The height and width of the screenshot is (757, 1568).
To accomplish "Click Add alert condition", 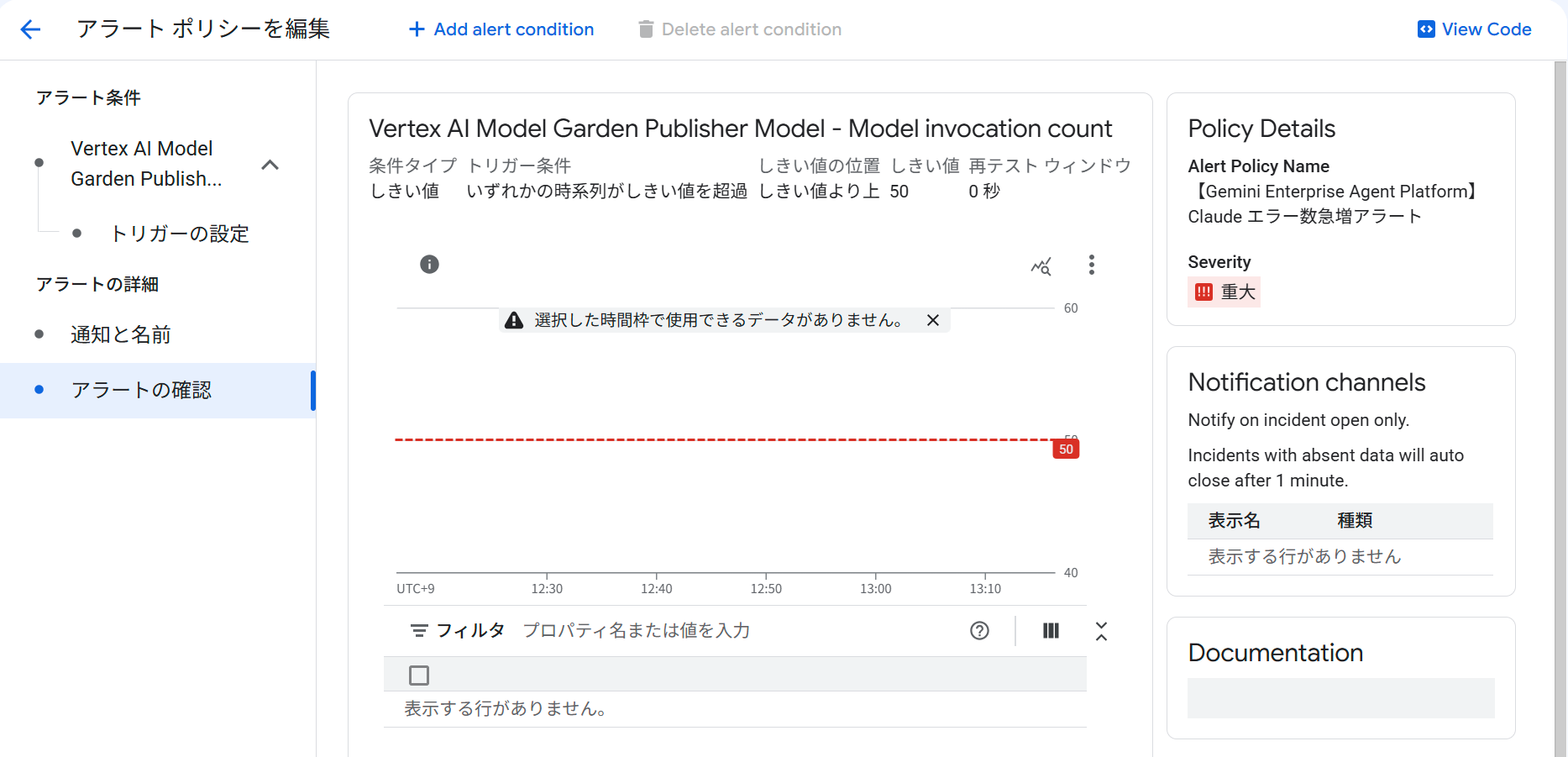I will [501, 29].
